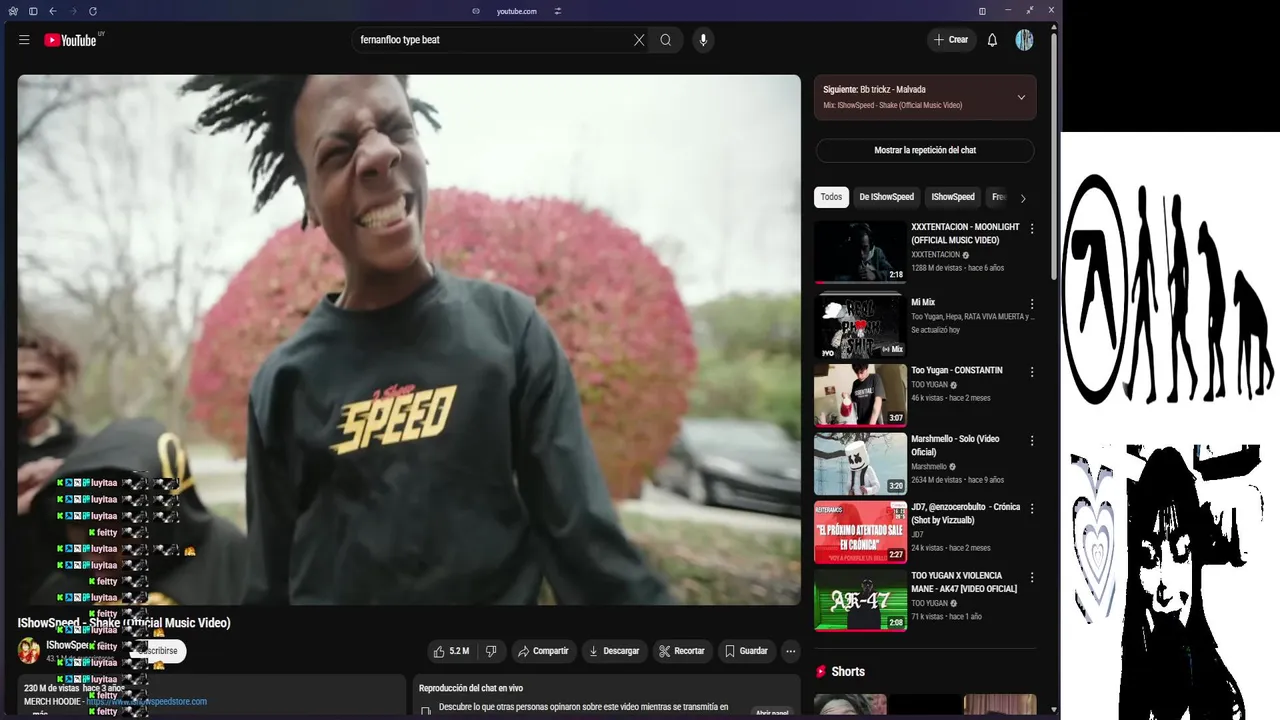This screenshot has width=1280, height=720.
Task: Click Reproducción del chat en vivo heading
Action: pyautogui.click(x=471, y=688)
